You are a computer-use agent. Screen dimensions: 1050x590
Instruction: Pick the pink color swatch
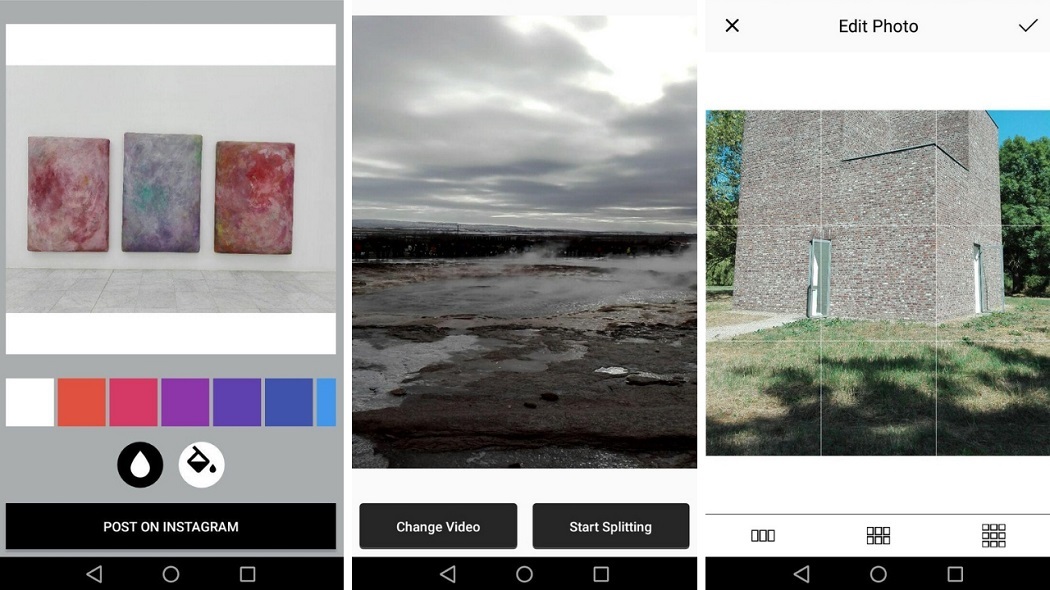133,402
